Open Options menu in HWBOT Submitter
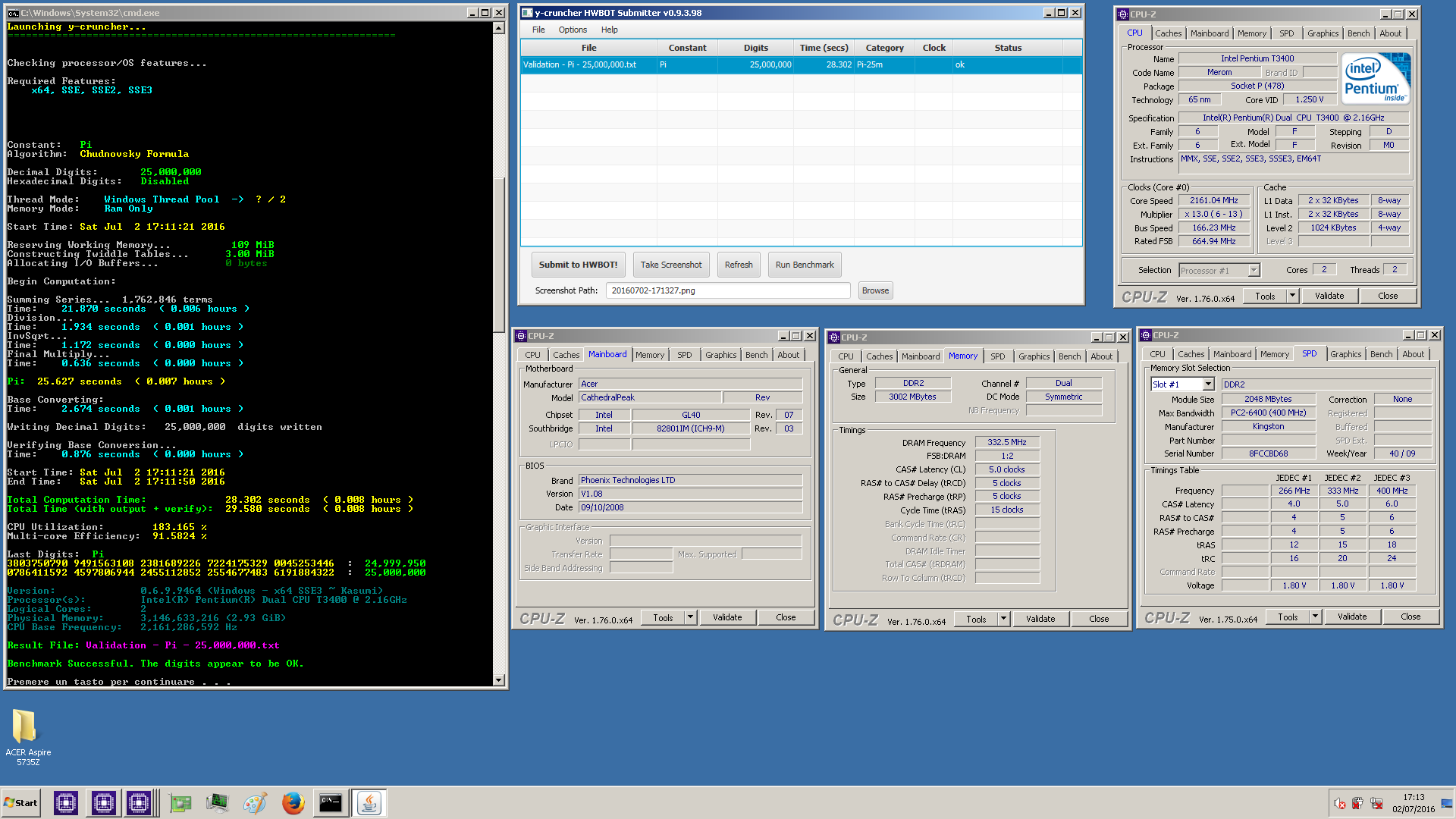 (x=573, y=30)
